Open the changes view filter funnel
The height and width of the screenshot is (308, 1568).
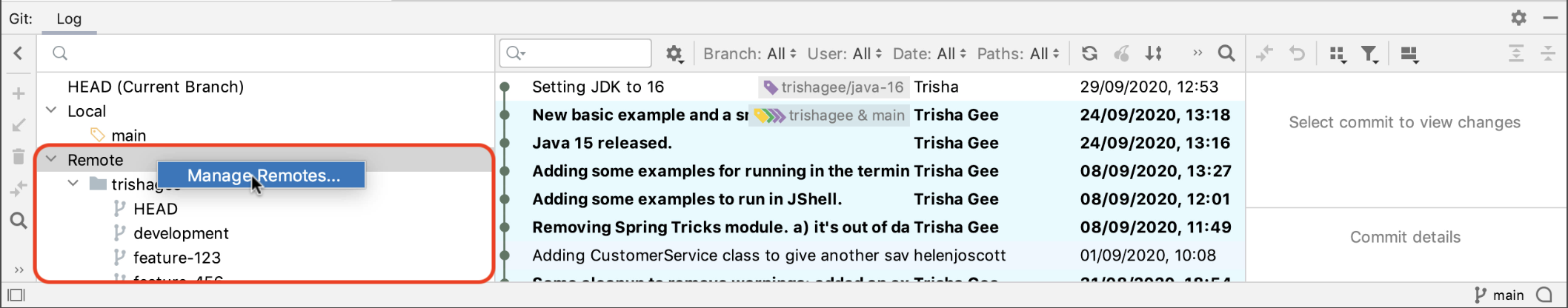click(1369, 54)
